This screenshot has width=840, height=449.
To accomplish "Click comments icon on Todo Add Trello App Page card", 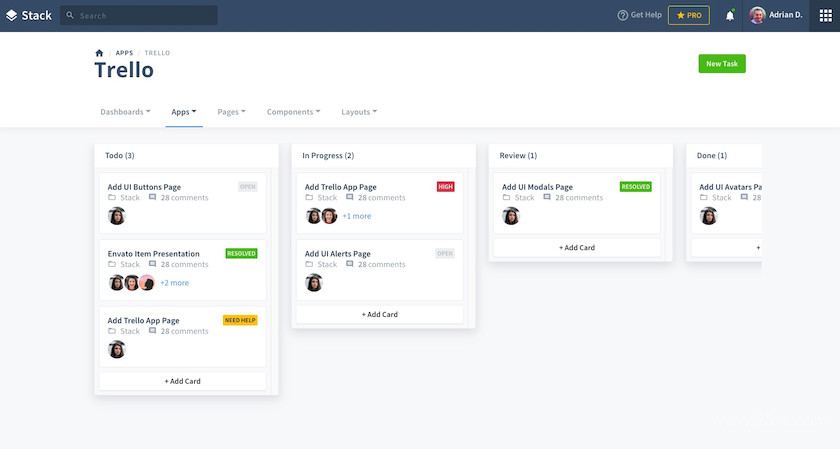I will [153, 331].
